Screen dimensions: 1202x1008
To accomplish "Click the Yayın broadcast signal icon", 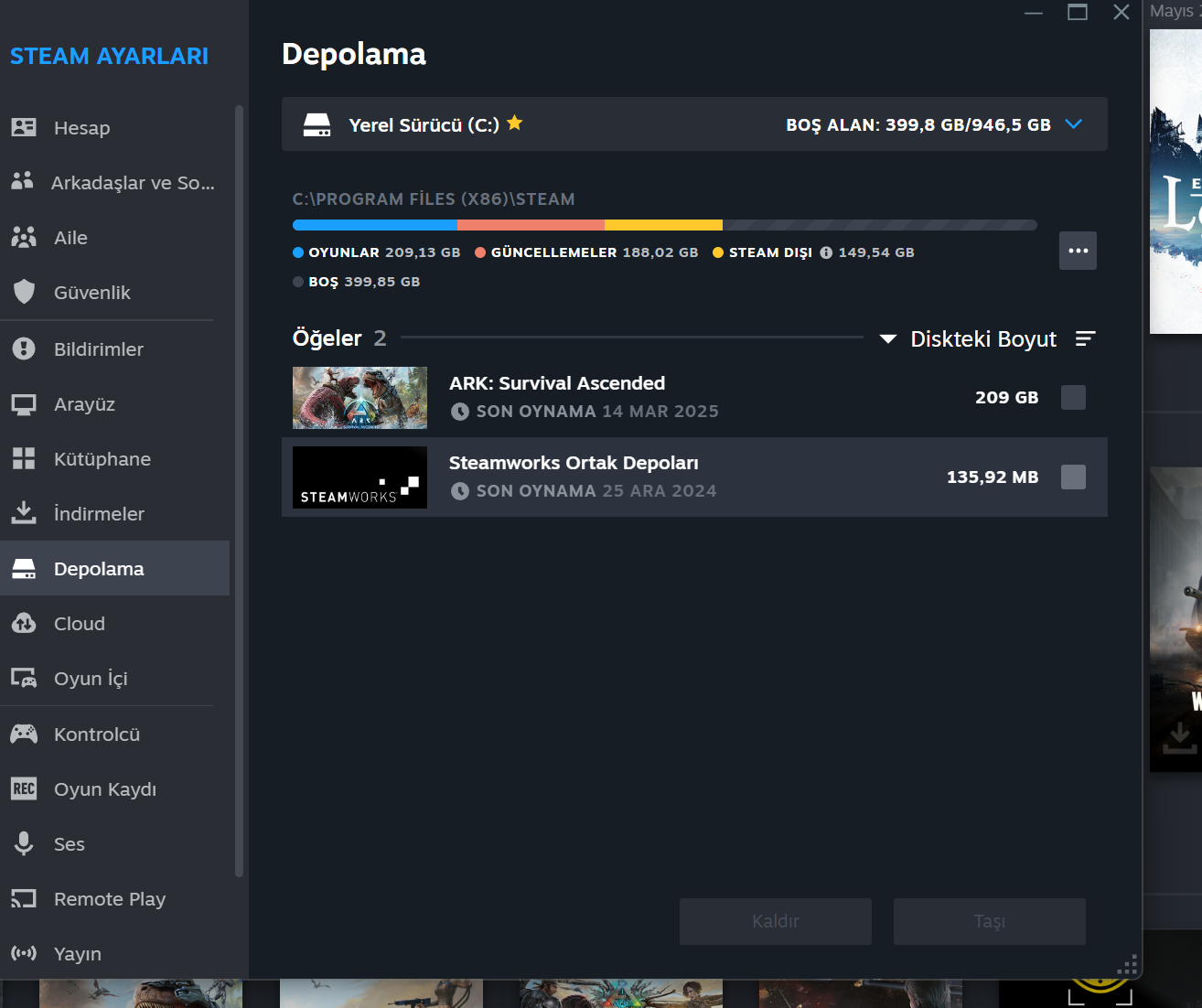I will click(24, 953).
